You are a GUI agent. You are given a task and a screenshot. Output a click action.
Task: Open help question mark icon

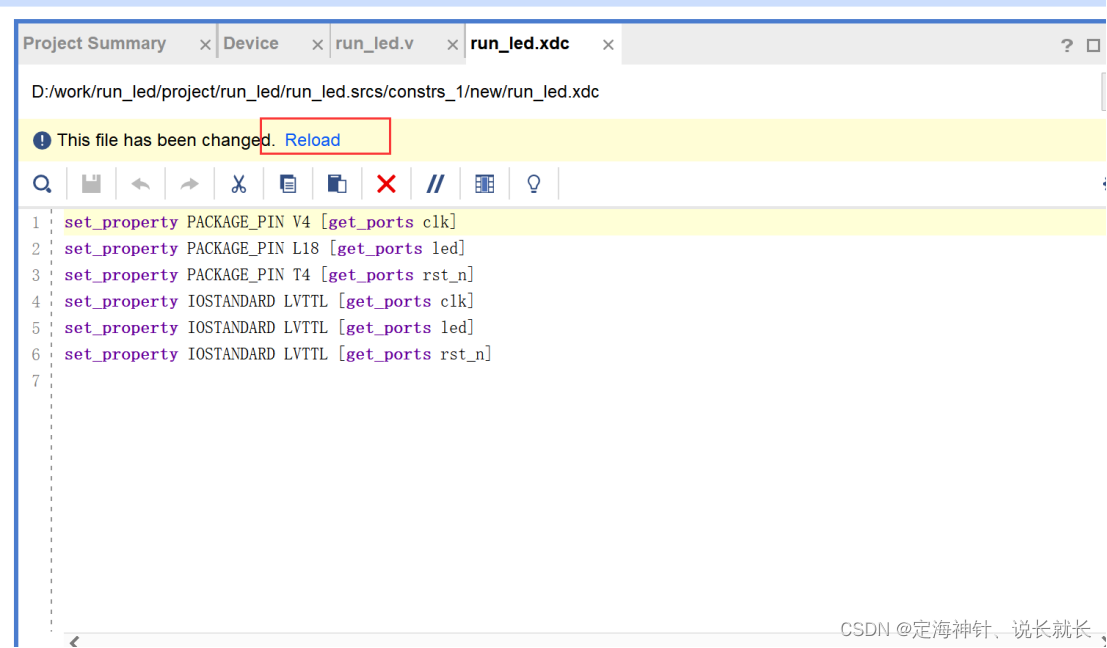1067,45
